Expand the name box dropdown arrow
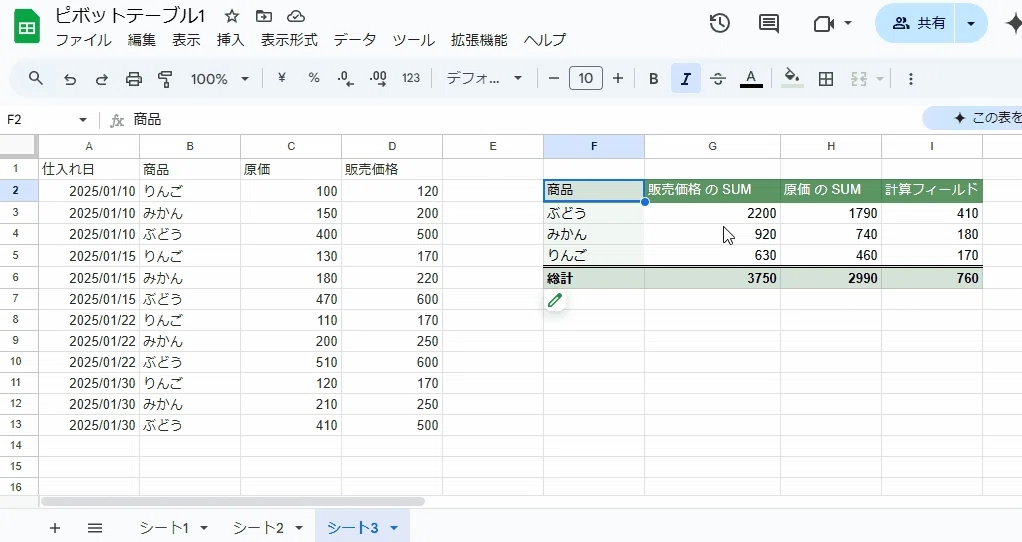 click(83, 120)
